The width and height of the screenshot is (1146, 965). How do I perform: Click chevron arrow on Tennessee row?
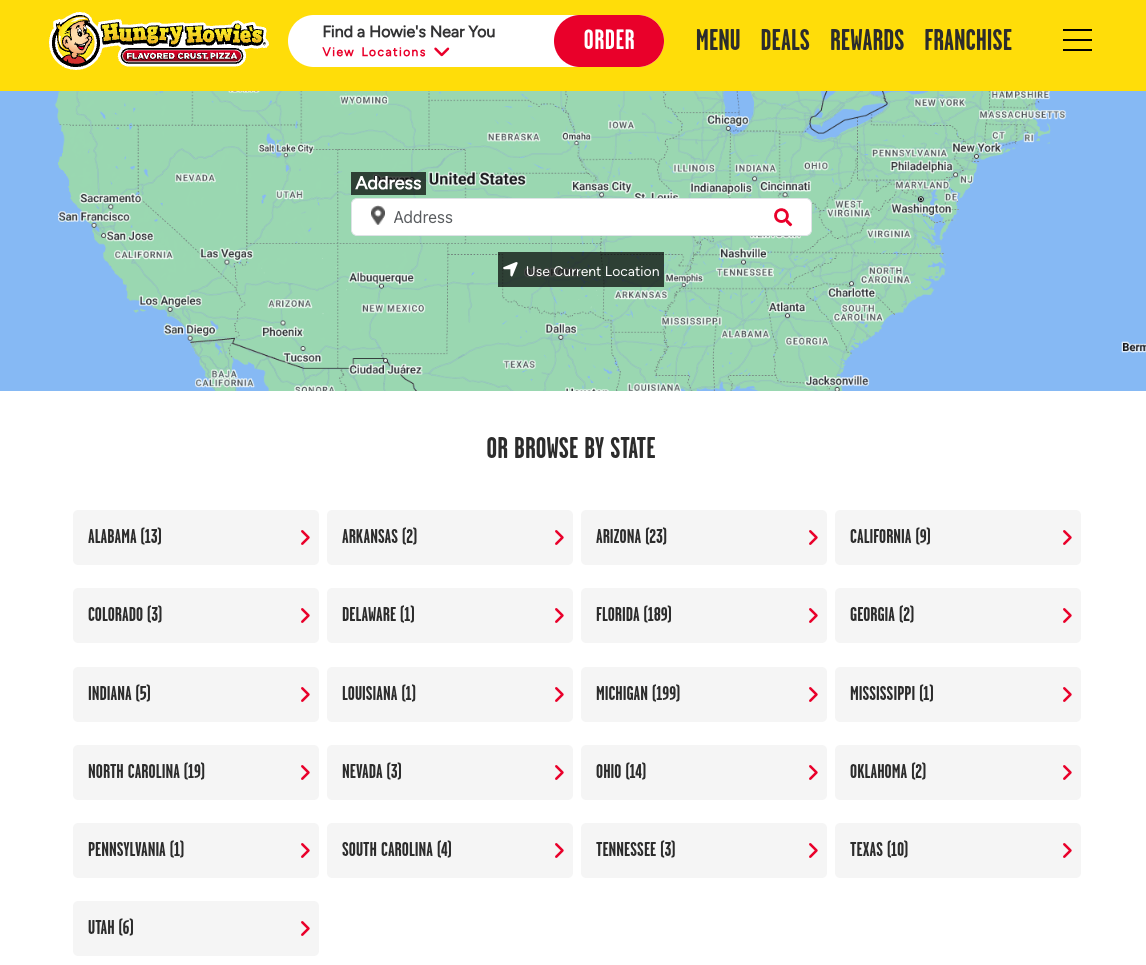point(813,851)
